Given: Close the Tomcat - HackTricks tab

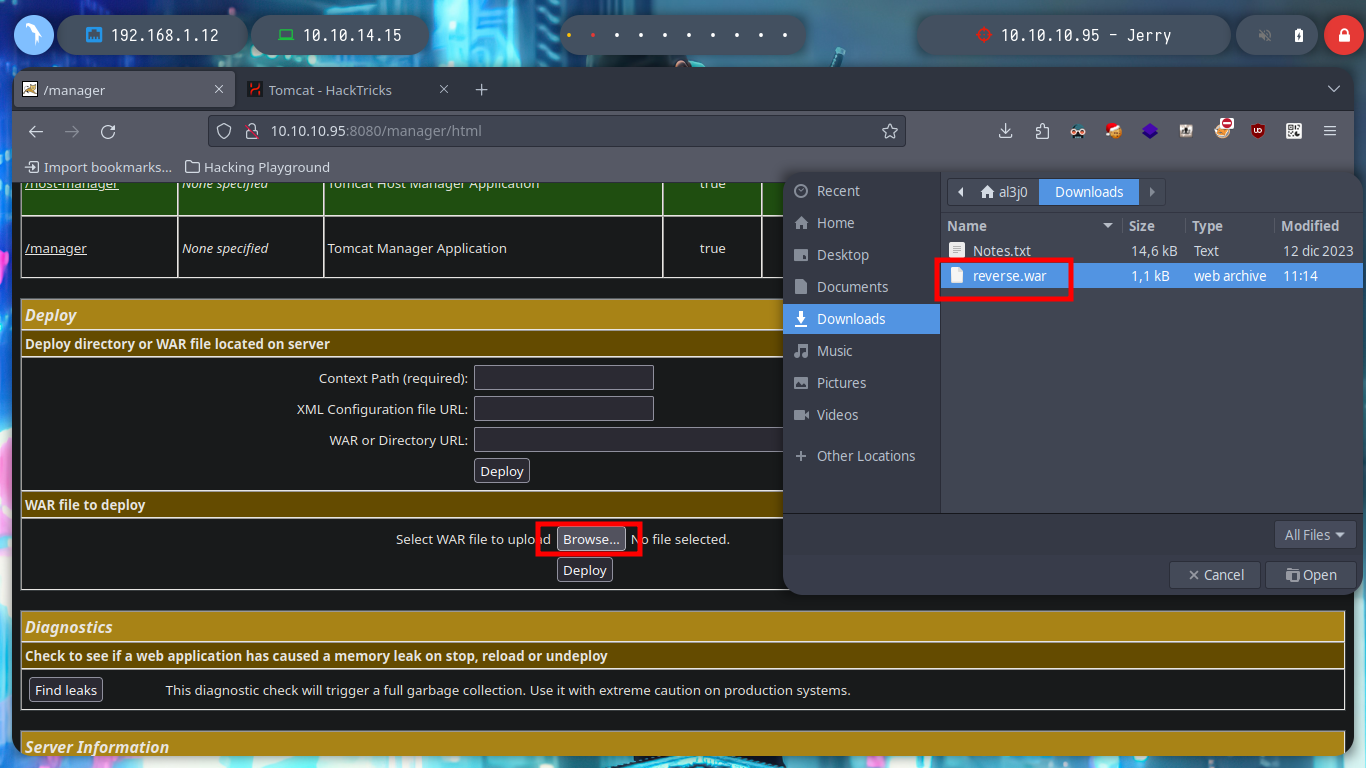Looking at the screenshot, I should 444,90.
